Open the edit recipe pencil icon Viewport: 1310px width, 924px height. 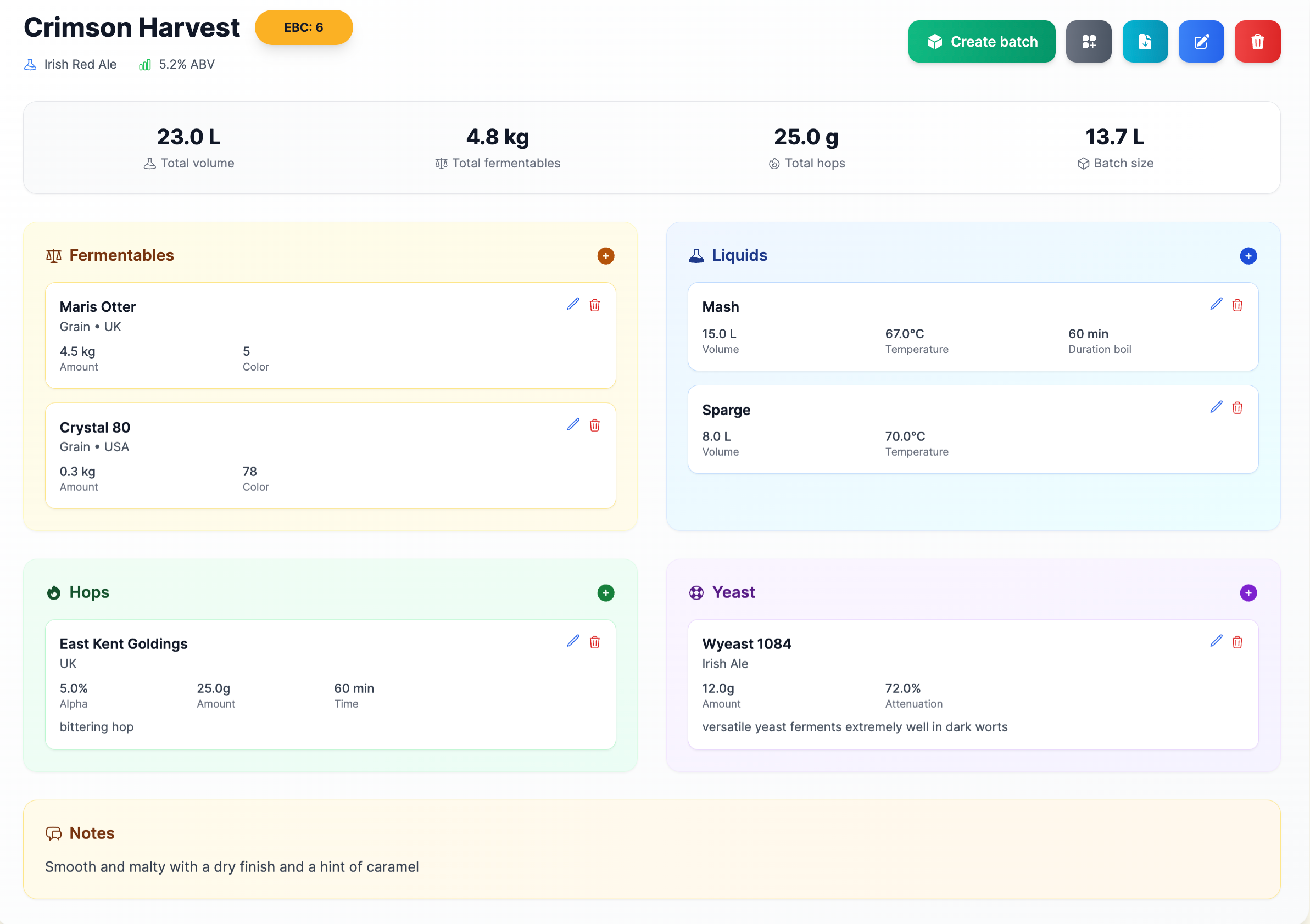coord(1202,41)
